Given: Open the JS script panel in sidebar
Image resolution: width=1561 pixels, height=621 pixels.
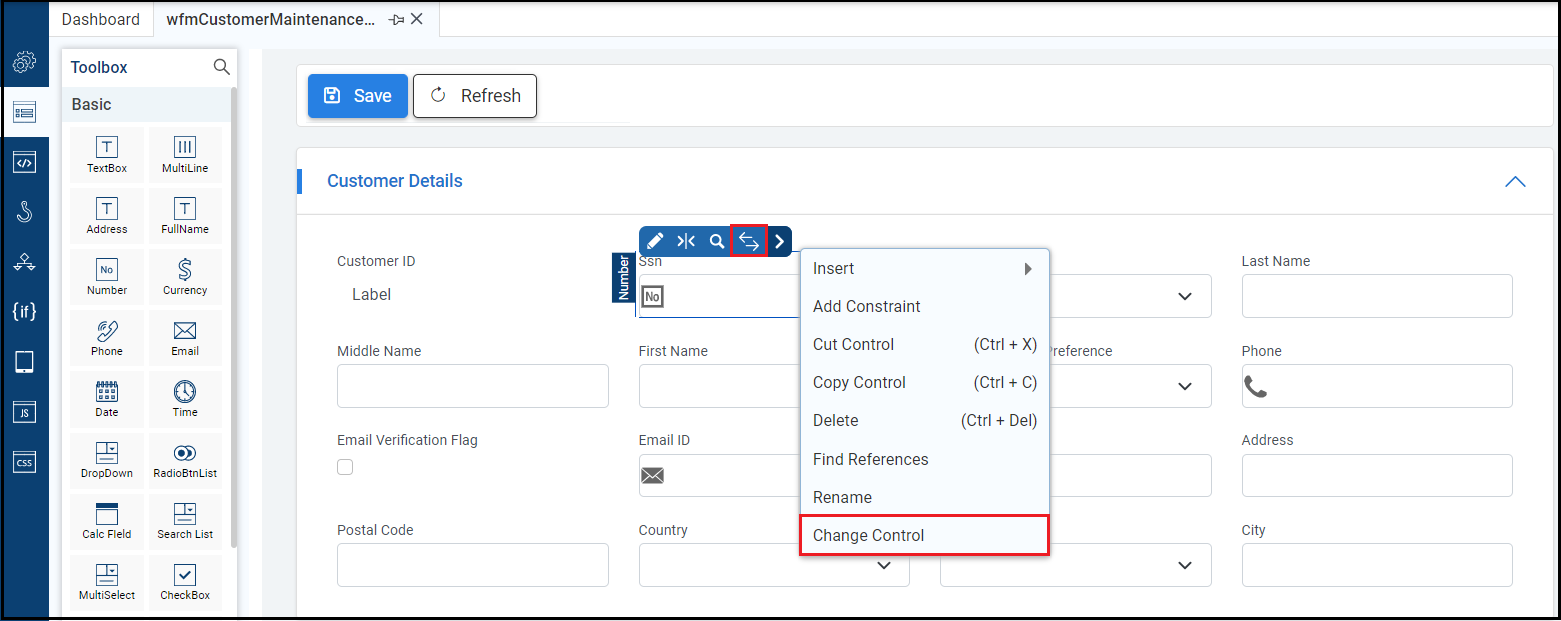Looking at the screenshot, I should [x=24, y=412].
